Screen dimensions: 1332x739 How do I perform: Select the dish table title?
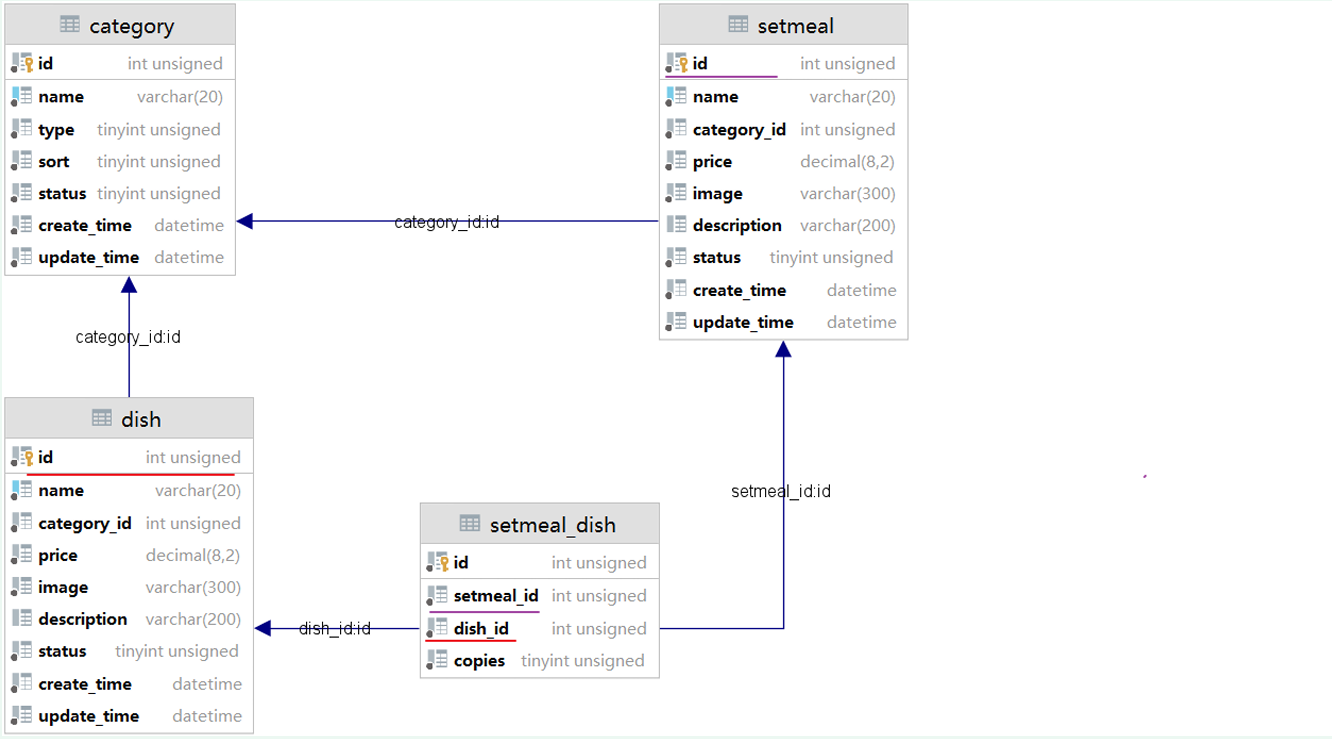point(141,420)
